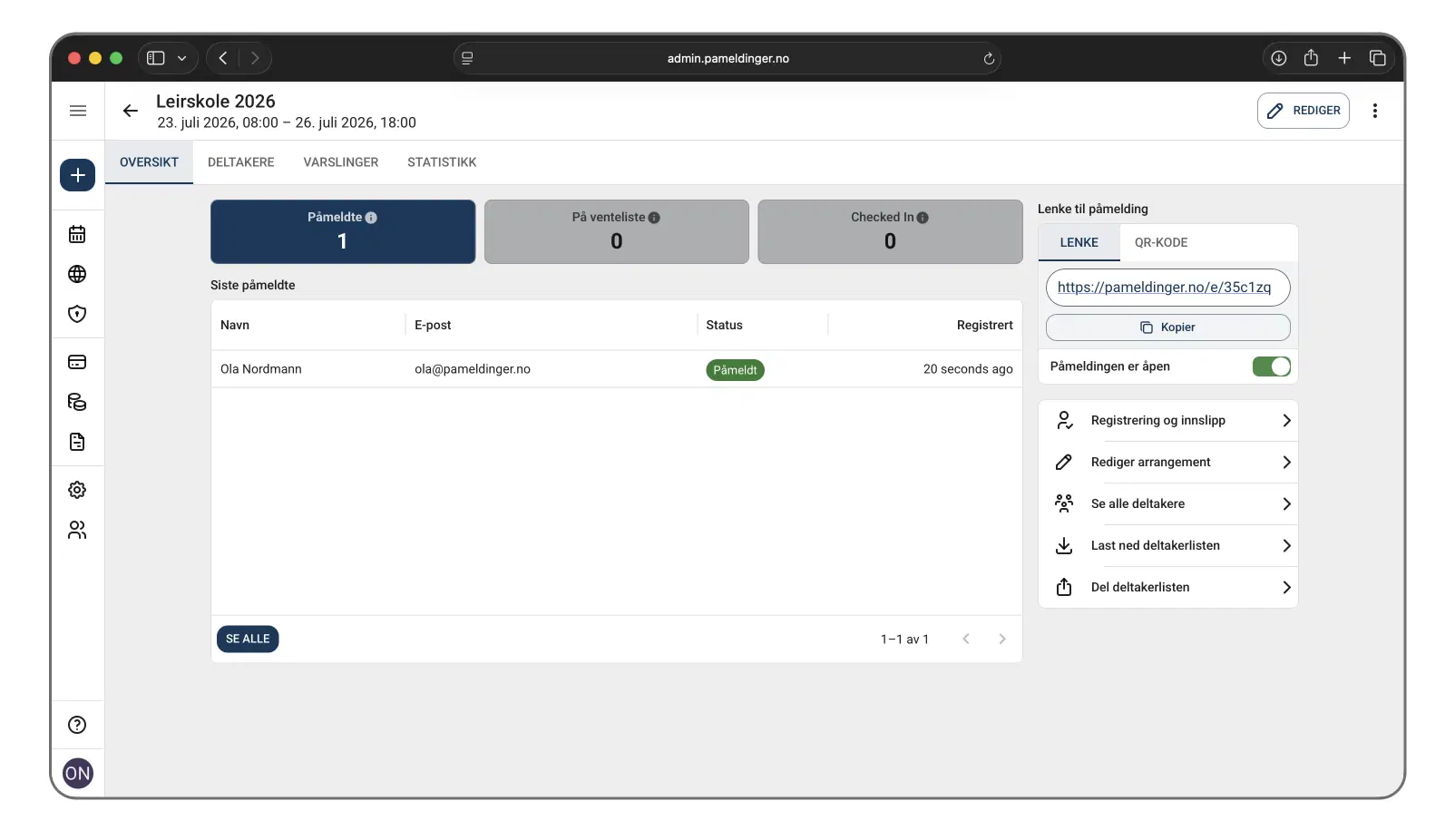Viewport: 1455px width, 840px height.
Task: Open 'Last ned deltakerlisten' option
Action: 1167,546
